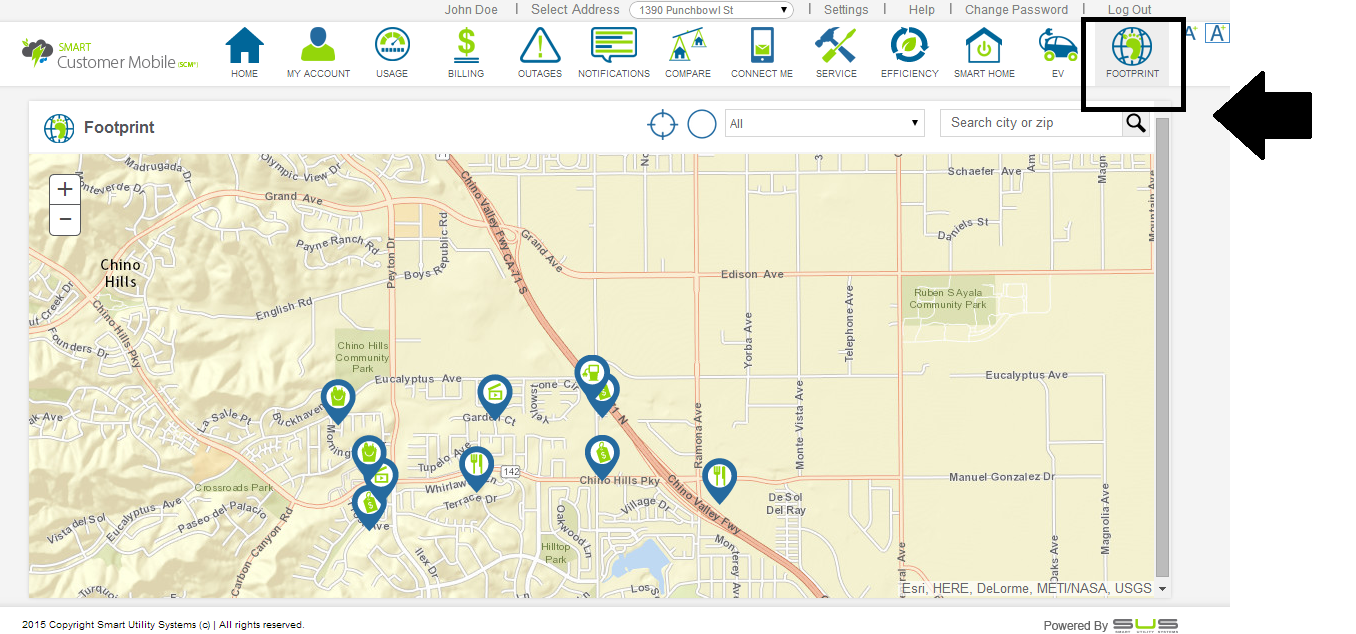
Task: Open the EV electric vehicle section
Action: pyautogui.click(x=1058, y=53)
